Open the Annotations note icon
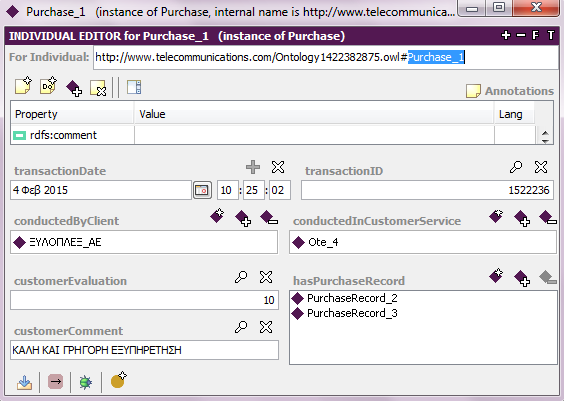This screenshot has width=564, height=401. click(x=473, y=91)
